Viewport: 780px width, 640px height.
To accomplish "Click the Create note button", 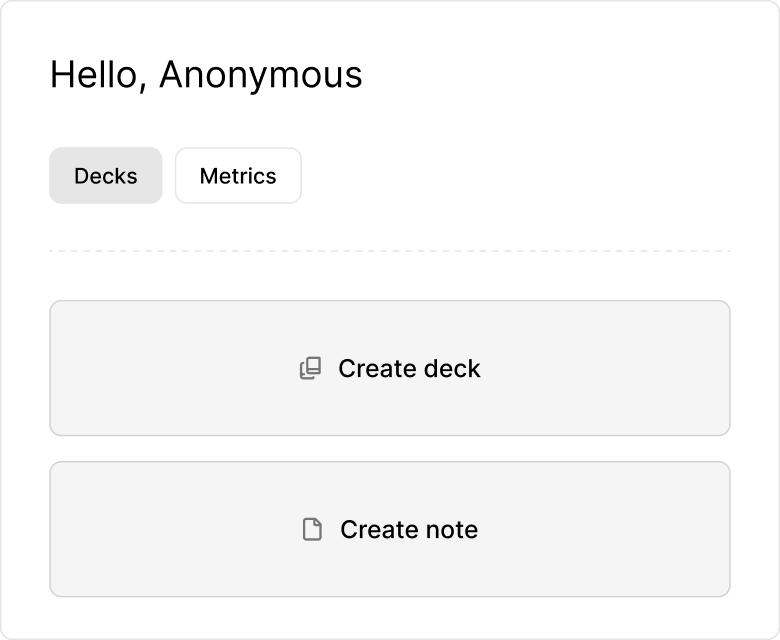I will [390, 529].
